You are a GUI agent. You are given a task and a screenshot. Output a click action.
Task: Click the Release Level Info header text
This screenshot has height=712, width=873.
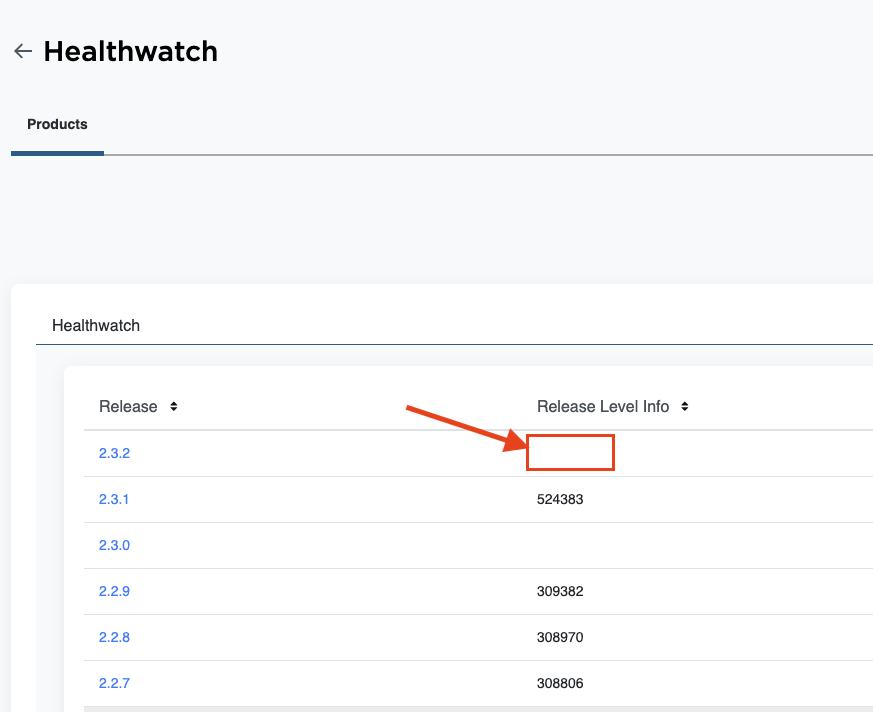[603, 407]
